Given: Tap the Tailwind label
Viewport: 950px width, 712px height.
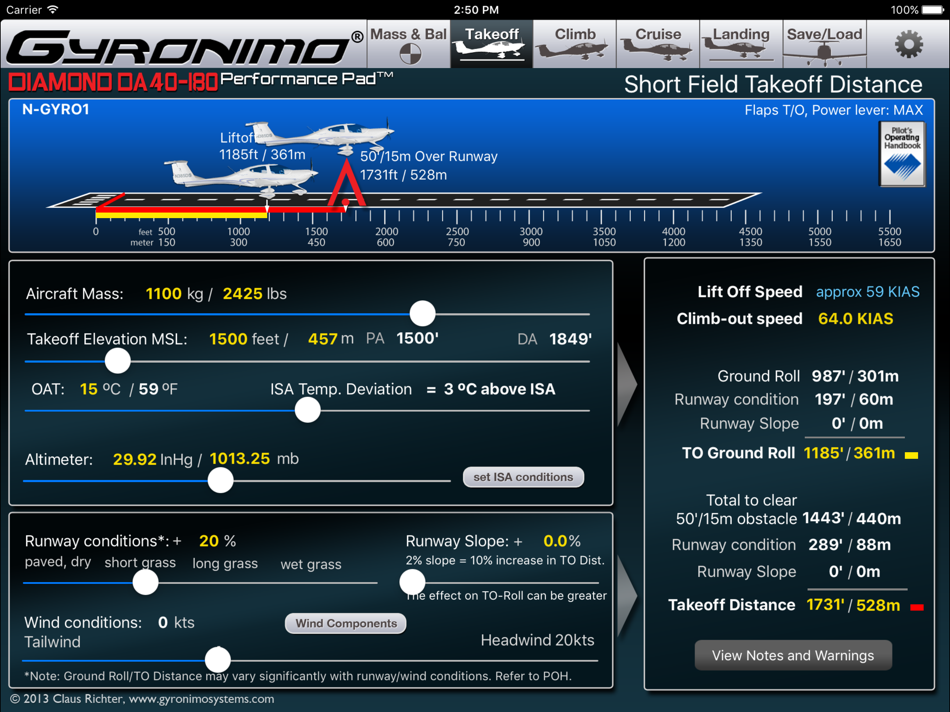Looking at the screenshot, I should [52, 642].
